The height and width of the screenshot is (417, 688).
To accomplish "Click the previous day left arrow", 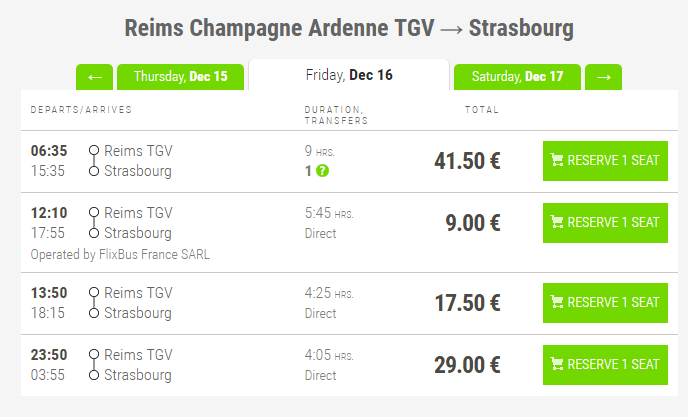I will click(94, 77).
